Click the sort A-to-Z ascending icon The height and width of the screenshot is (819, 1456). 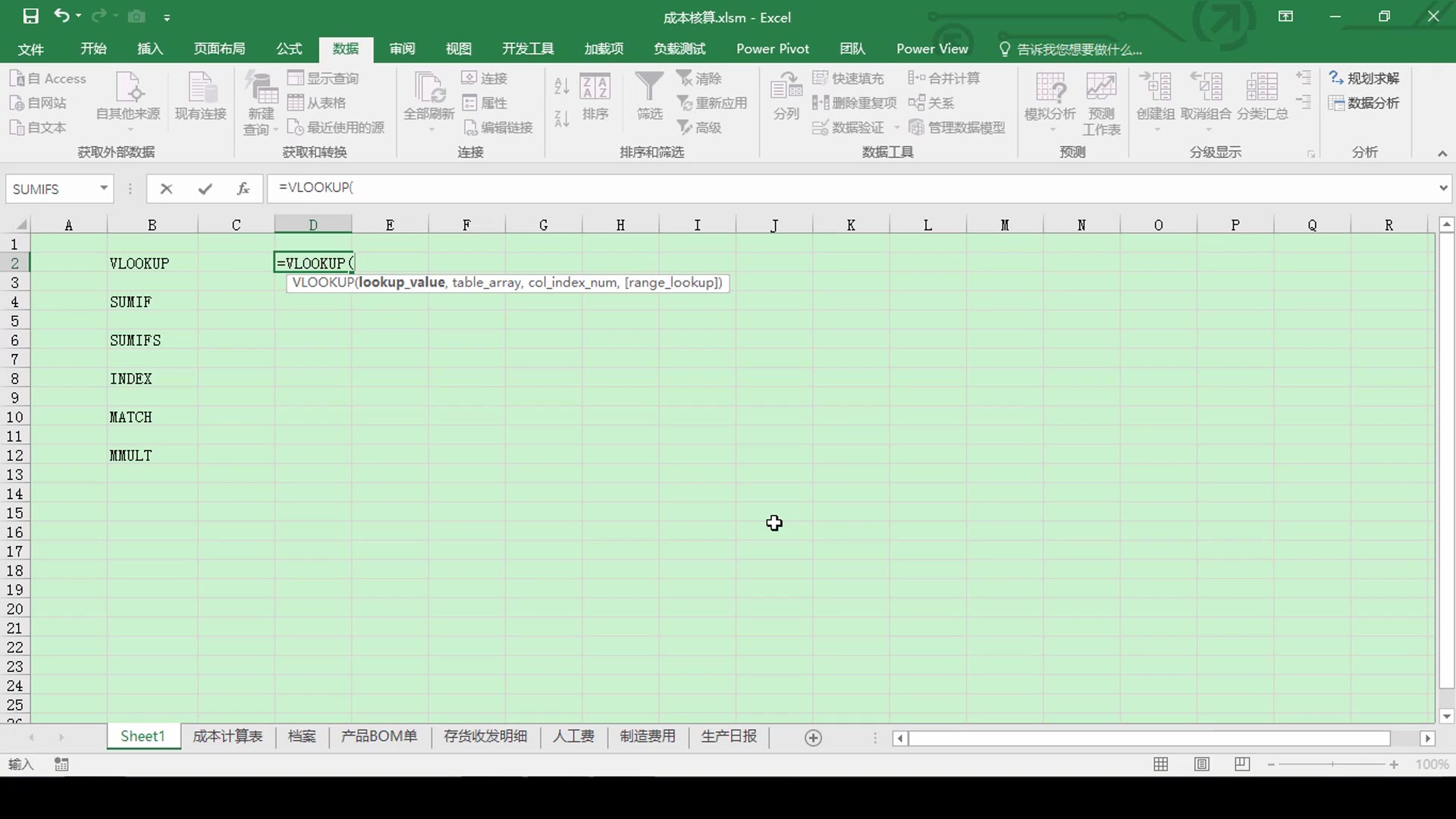pos(561,86)
